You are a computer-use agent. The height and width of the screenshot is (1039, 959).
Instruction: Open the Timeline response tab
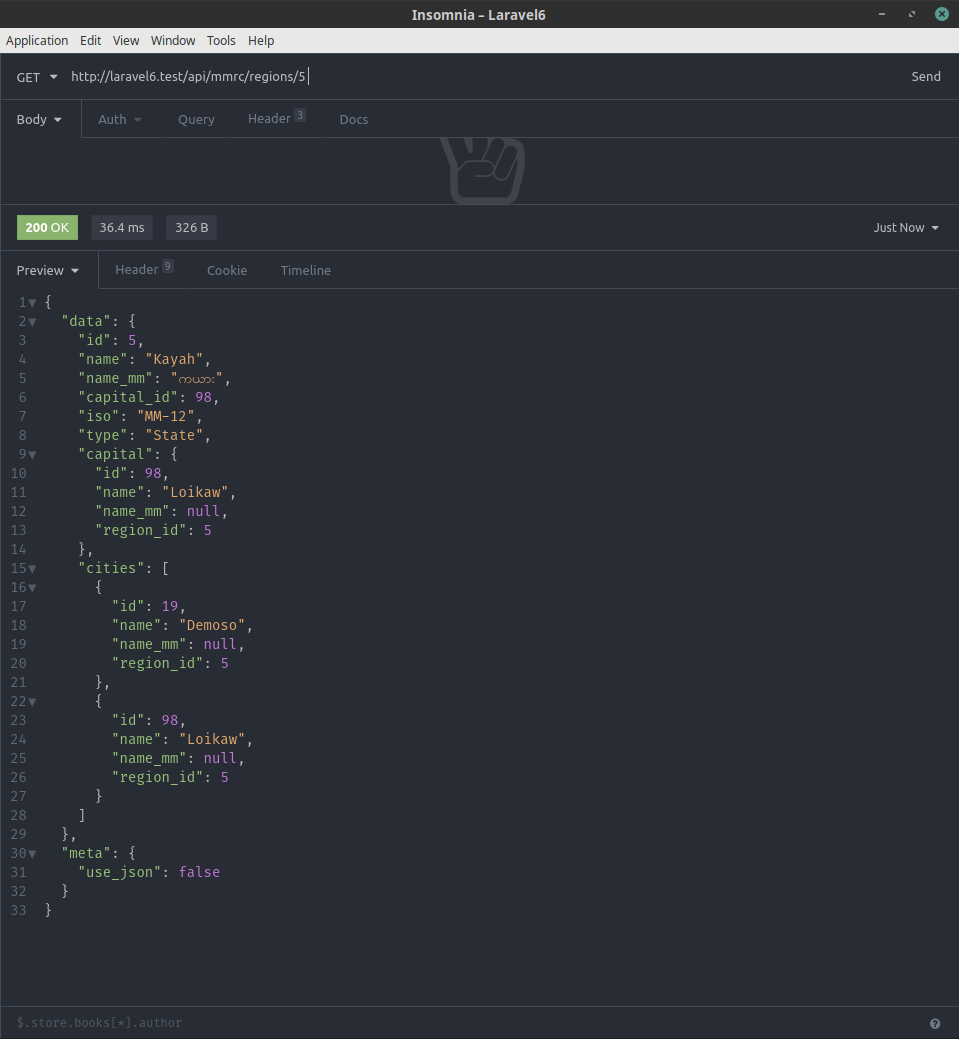click(x=306, y=270)
